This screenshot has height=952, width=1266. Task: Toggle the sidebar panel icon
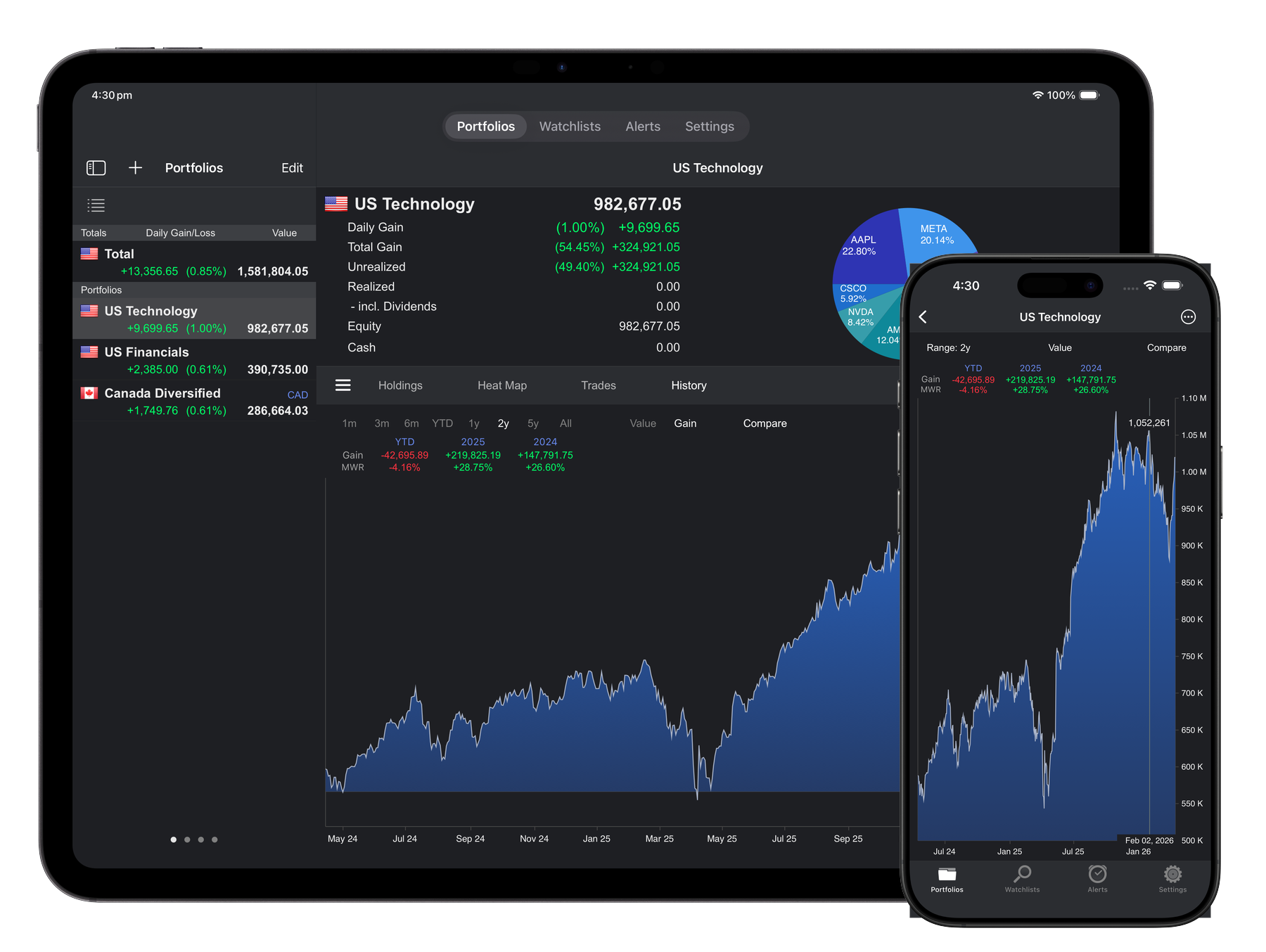click(x=96, y=168)
